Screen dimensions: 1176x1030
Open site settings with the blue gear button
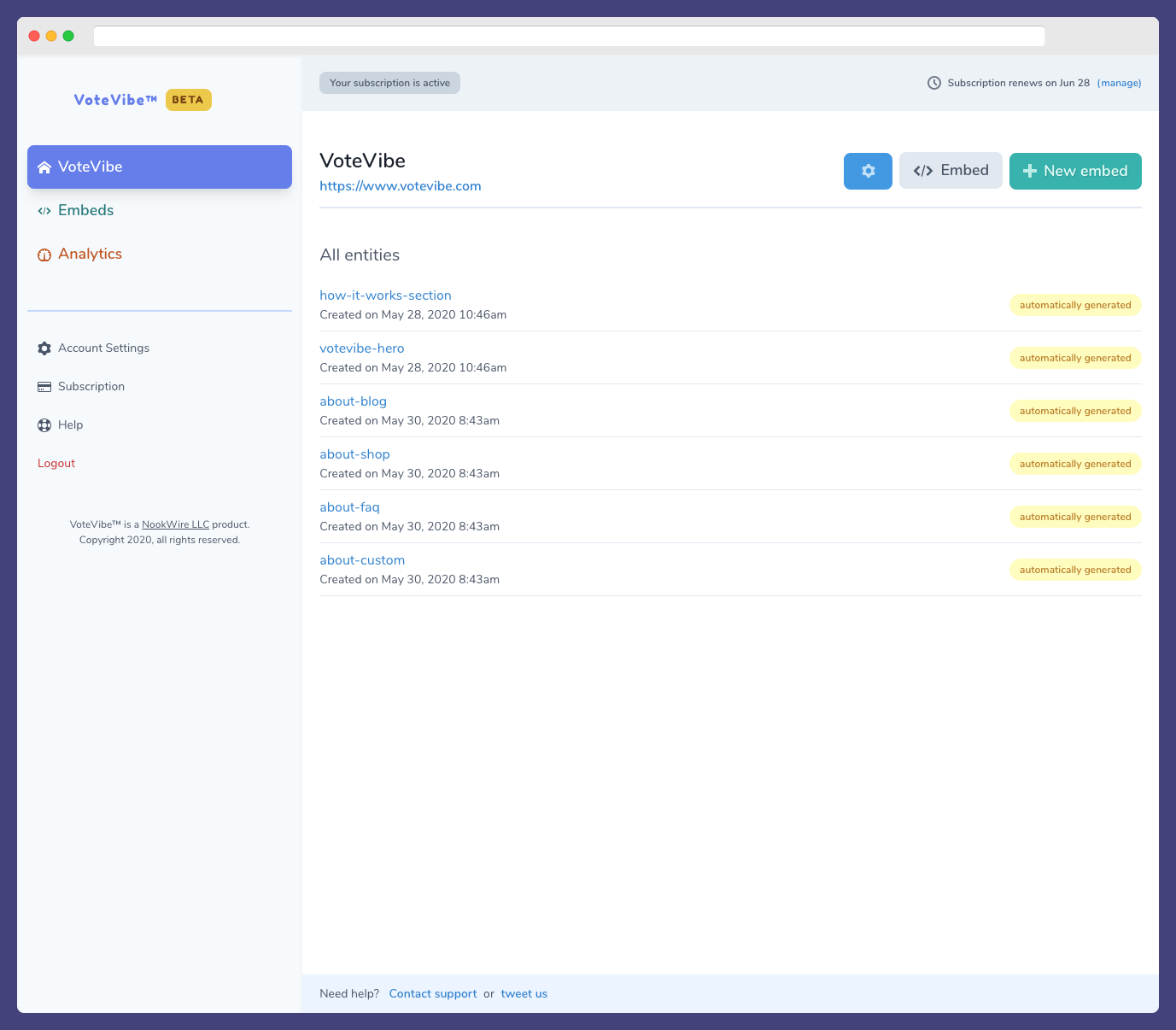868,171
